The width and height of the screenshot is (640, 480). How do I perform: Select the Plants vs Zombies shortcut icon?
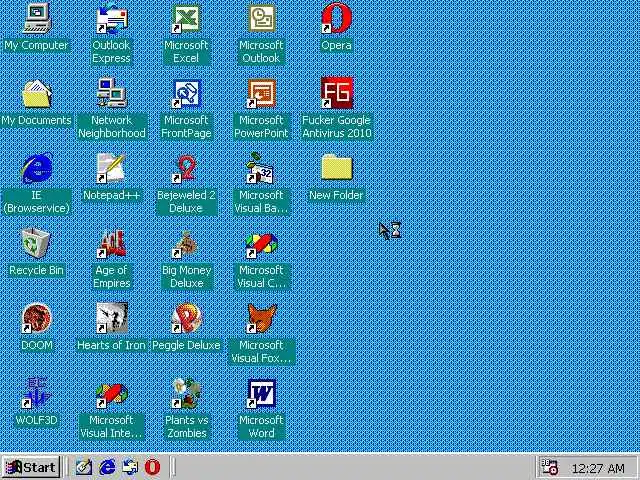coord(186,393)
